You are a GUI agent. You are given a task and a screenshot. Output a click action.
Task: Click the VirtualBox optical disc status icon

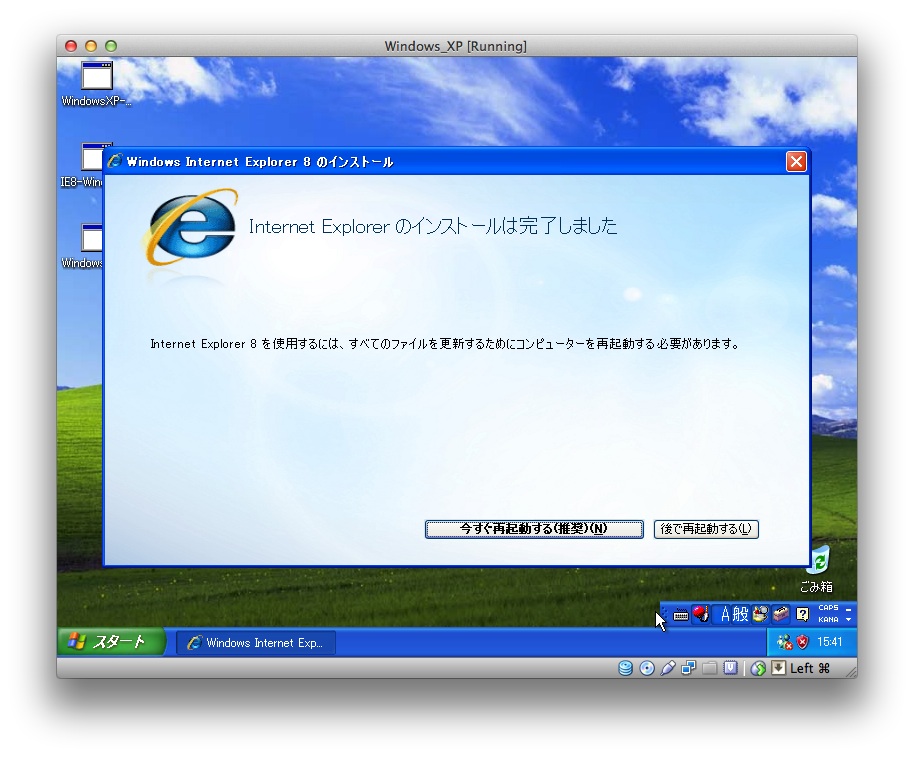[647, 668]
